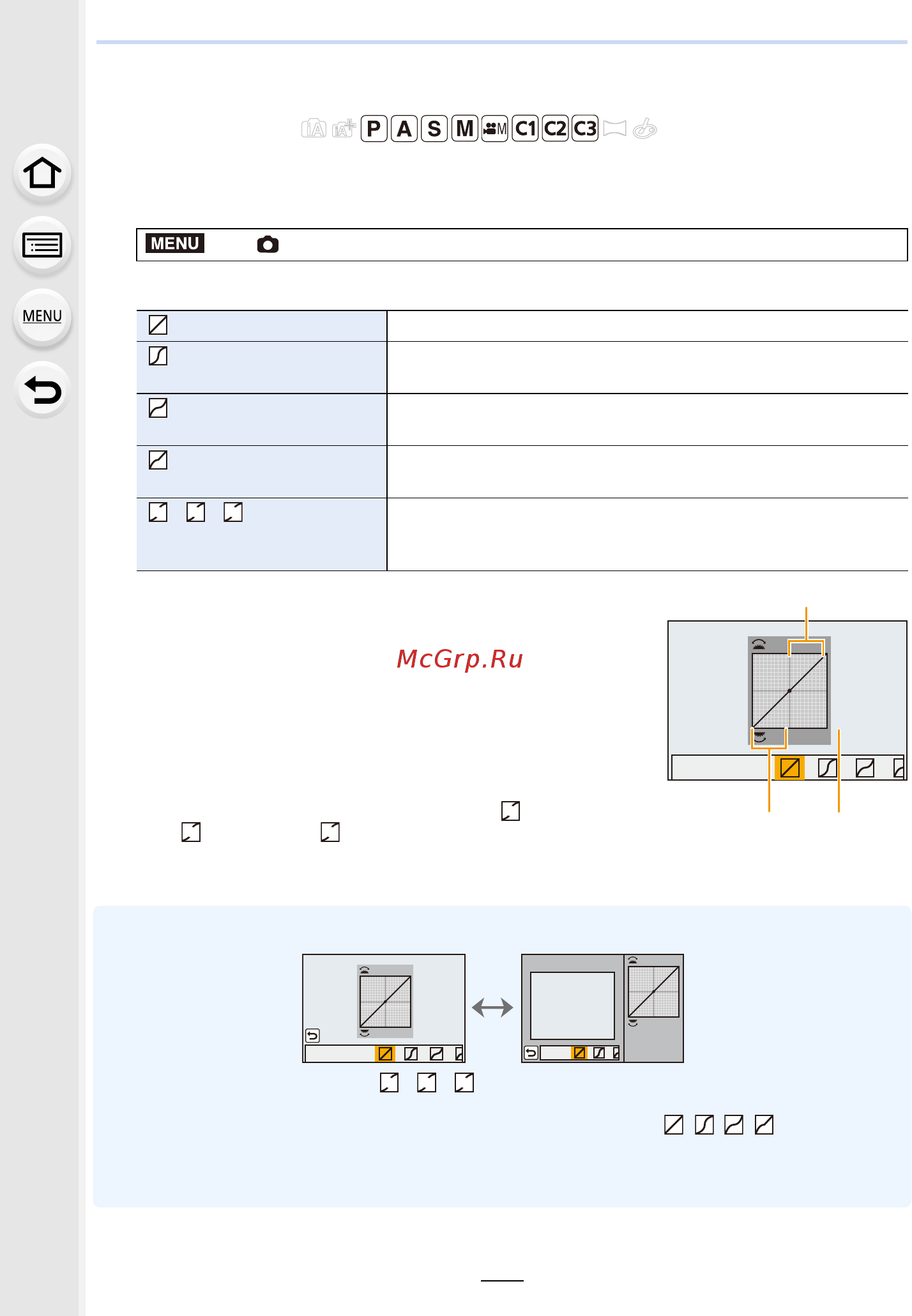Select the creative video mode icon

[x=495, y=129]
